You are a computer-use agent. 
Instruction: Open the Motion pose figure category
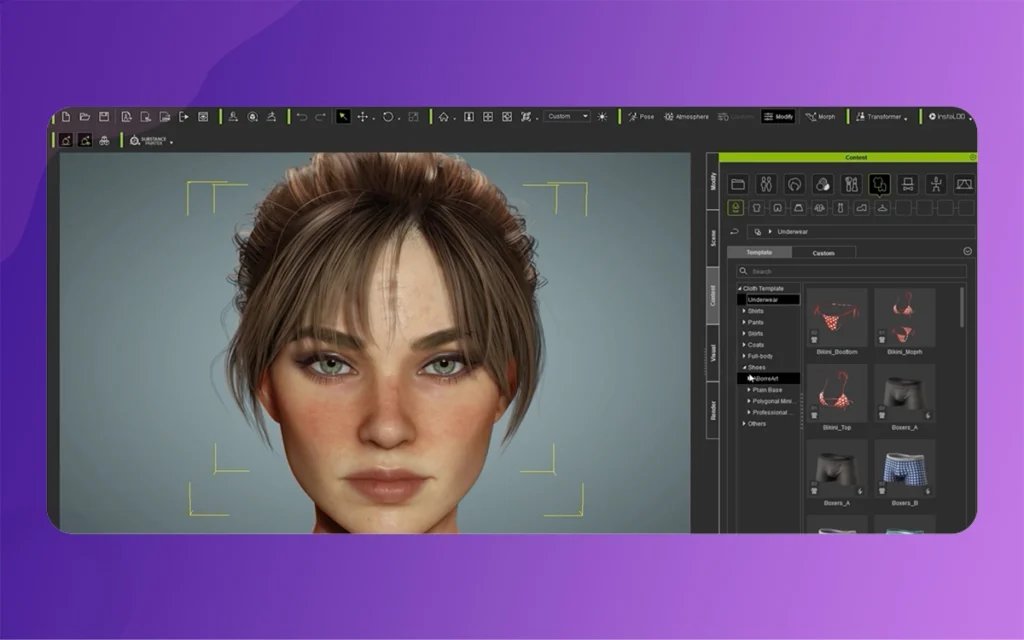[x=936, y=184]
